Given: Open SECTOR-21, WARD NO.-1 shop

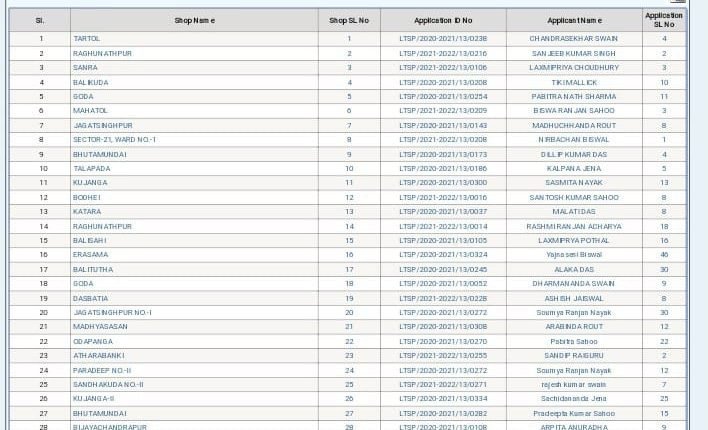Looking at the screenshot, I should pos(115,140).
